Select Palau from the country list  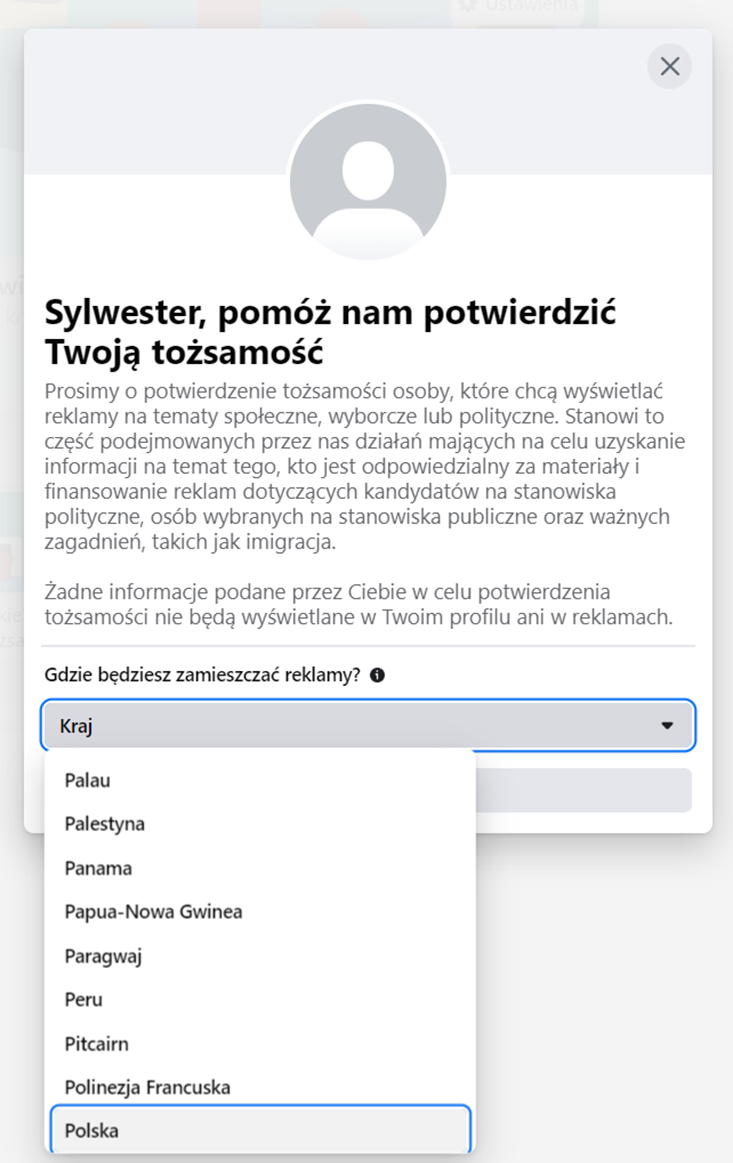pyautogui.click(x=87, y=780)
